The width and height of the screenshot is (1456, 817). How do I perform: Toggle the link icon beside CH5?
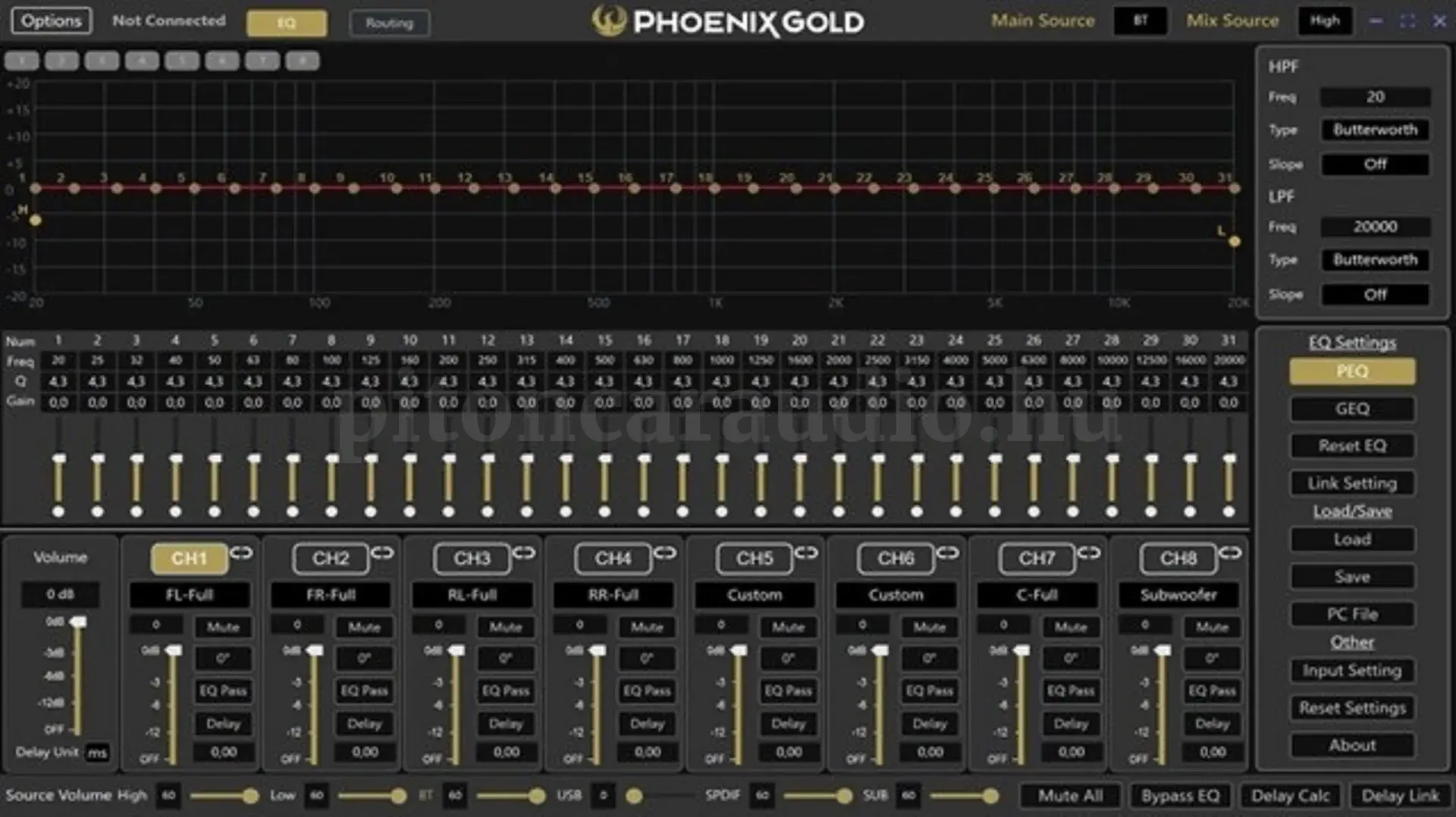tap(806, 552)
